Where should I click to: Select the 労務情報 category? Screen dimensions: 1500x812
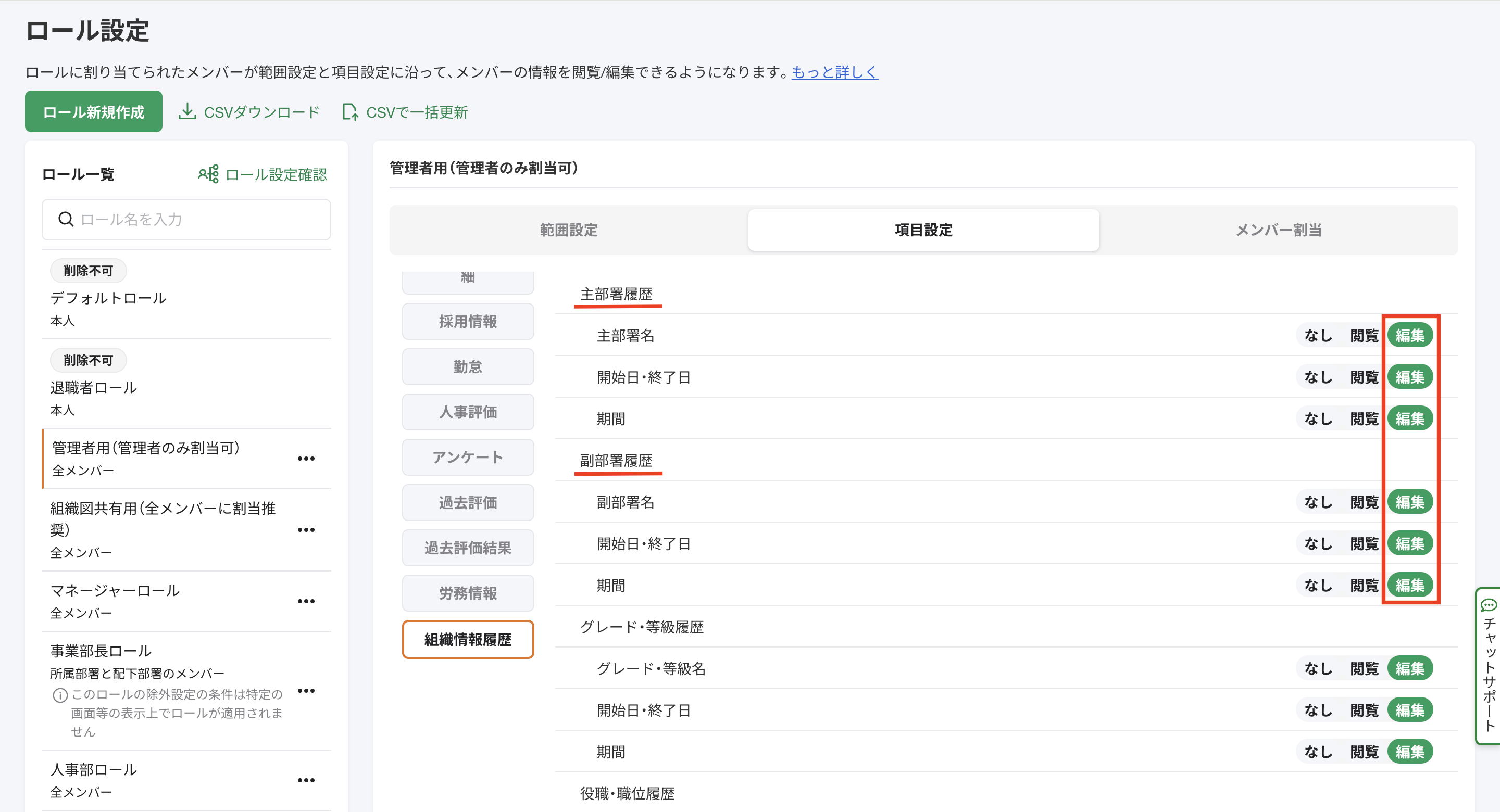click(x=468, y=593)
